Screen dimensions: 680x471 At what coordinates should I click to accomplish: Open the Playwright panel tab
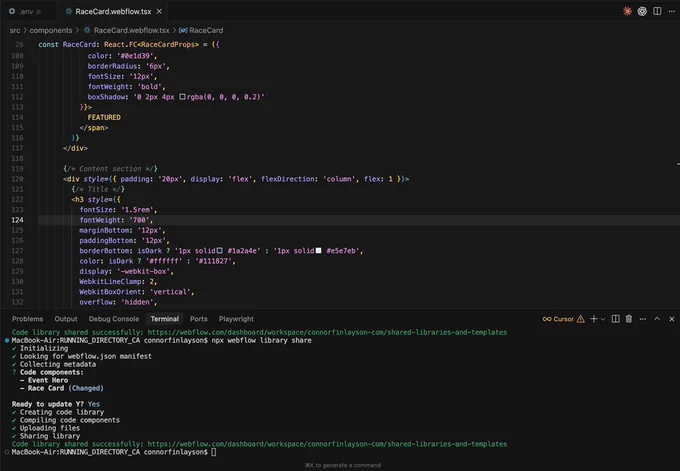pos(236,319)
